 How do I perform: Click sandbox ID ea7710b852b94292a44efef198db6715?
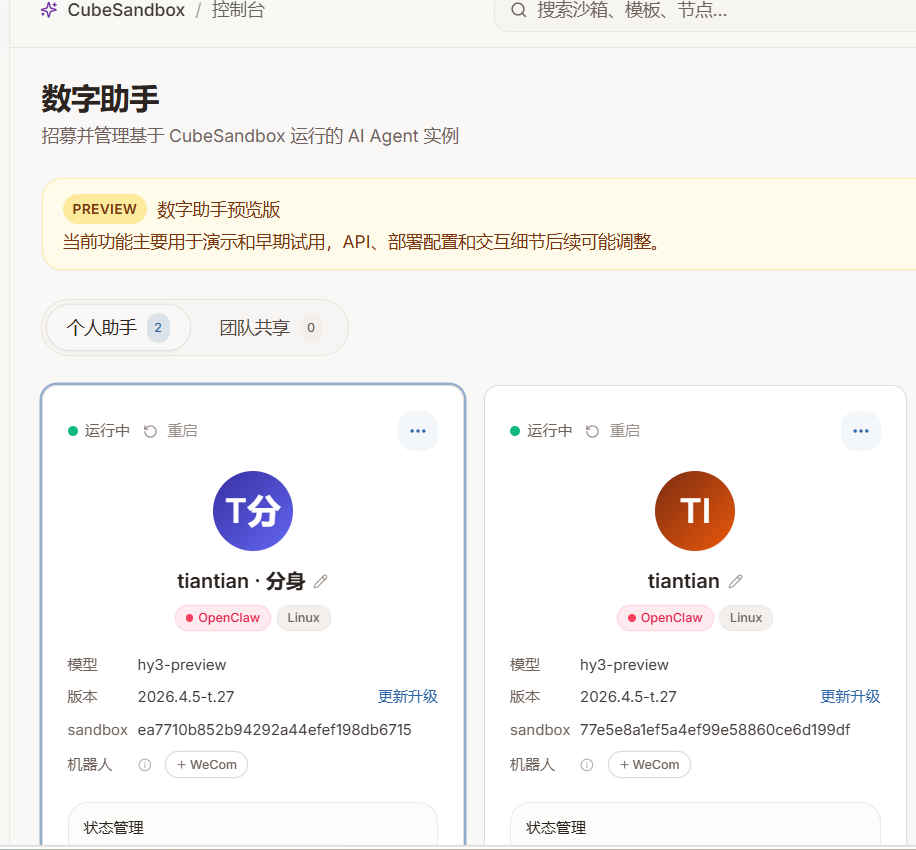pos(275,730)
